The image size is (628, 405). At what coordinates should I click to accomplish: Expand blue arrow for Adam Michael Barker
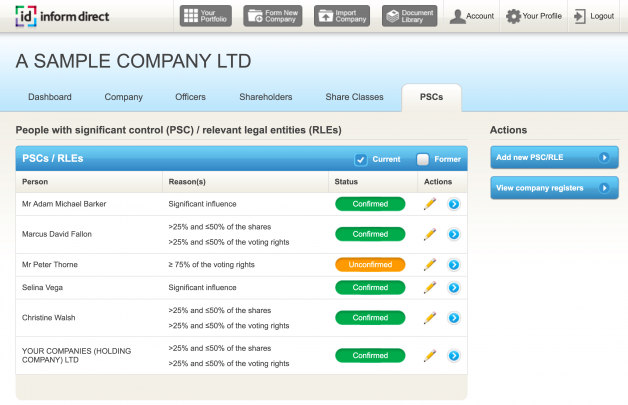point(453,204)
